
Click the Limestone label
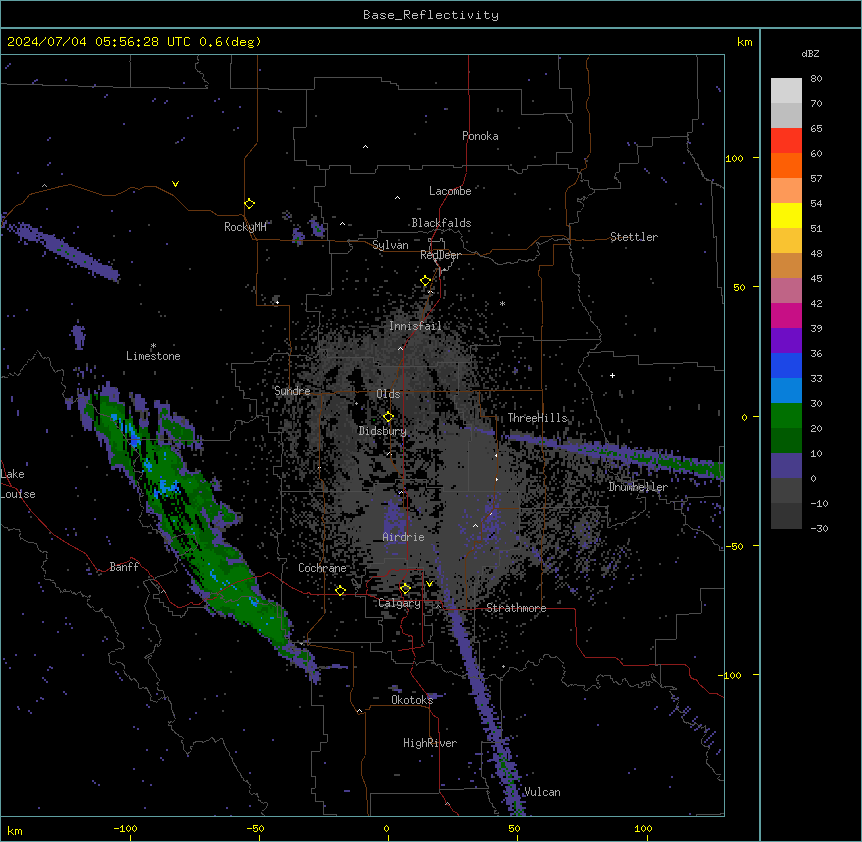(x=153, y=356)
